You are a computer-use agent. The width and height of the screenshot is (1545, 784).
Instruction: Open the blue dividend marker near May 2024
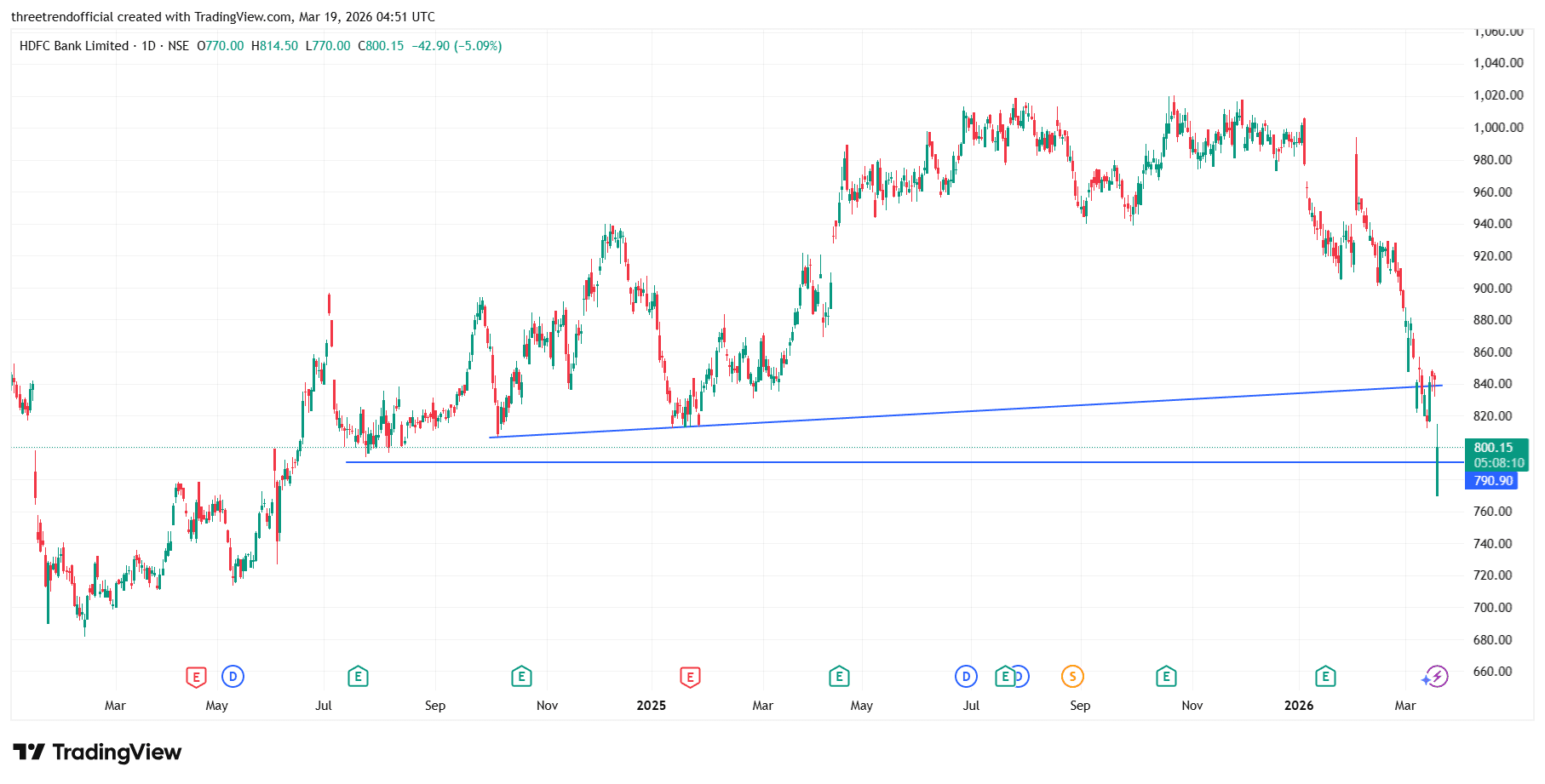233,677
